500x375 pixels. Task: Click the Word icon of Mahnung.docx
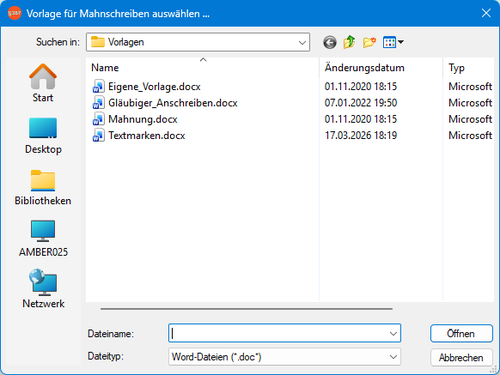[x=98, y=119]
